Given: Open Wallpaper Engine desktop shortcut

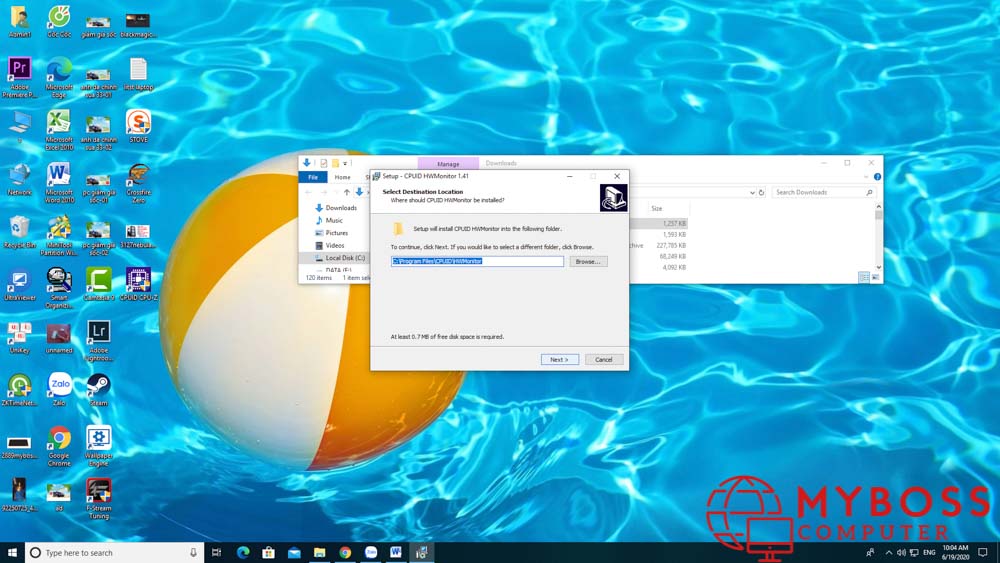Looking at the screenshot, I should click(x=98, y=446).
